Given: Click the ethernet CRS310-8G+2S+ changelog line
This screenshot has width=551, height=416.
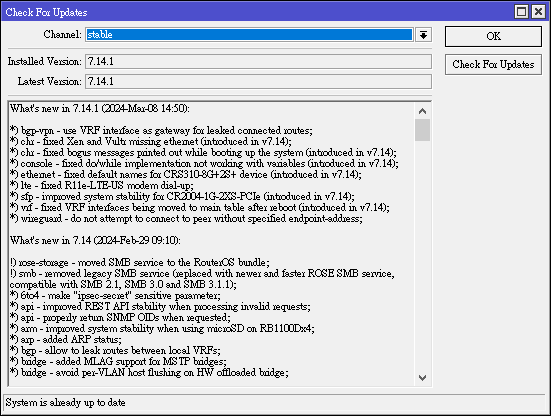Looking at the screenshot, I should coord(186,174).
